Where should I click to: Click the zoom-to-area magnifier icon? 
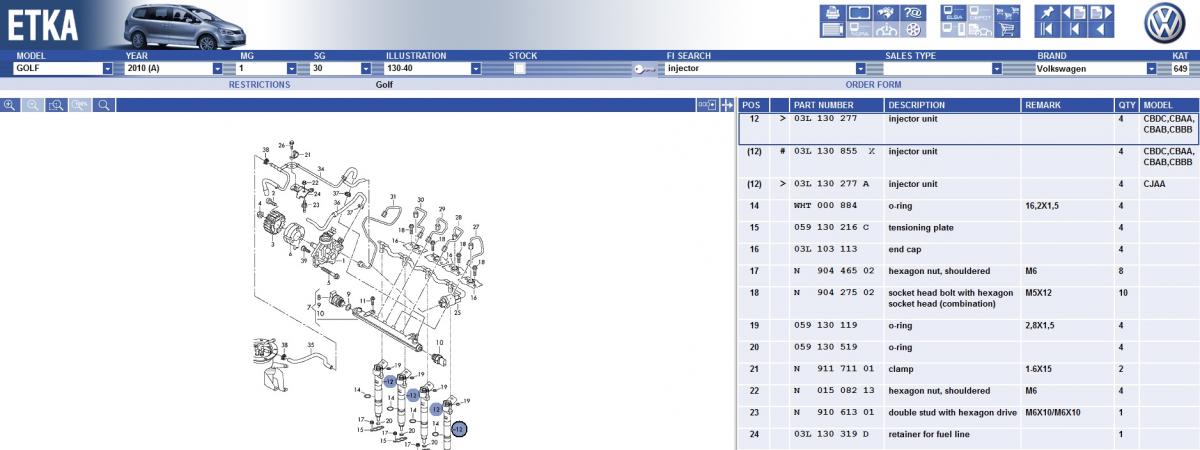pos(56,104)
